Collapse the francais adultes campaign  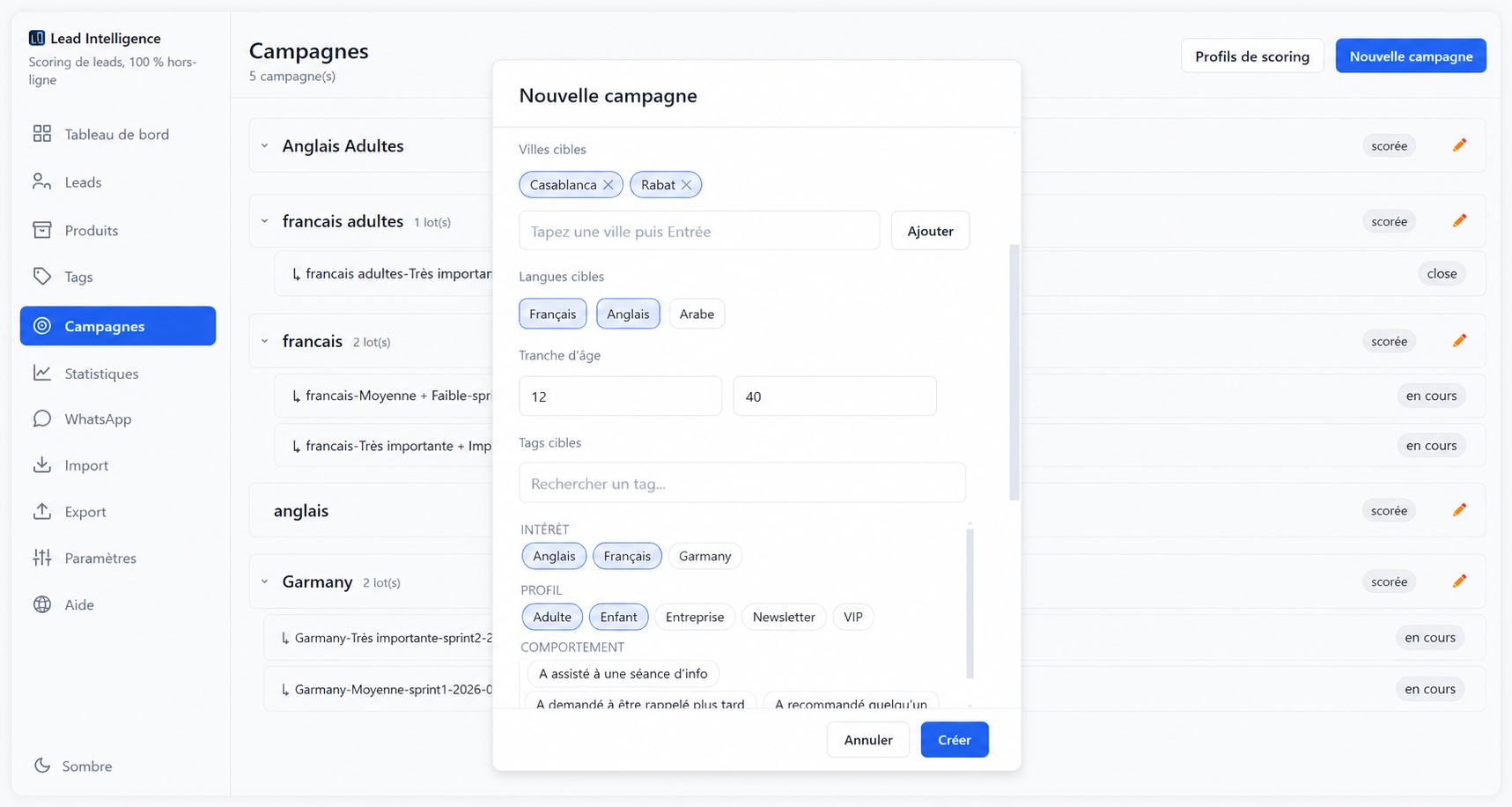pos(265,221)
